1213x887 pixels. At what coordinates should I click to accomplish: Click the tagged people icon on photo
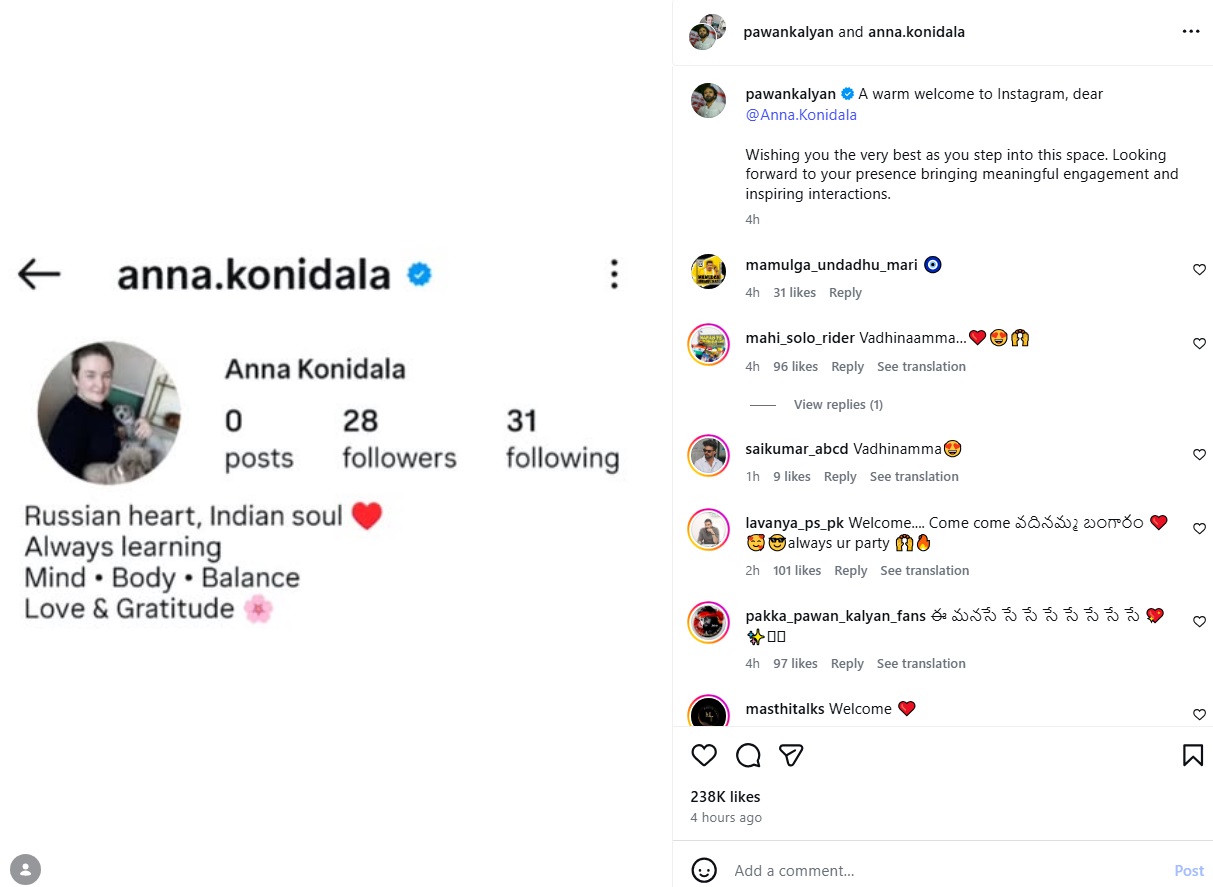click(x=26, y=869)
